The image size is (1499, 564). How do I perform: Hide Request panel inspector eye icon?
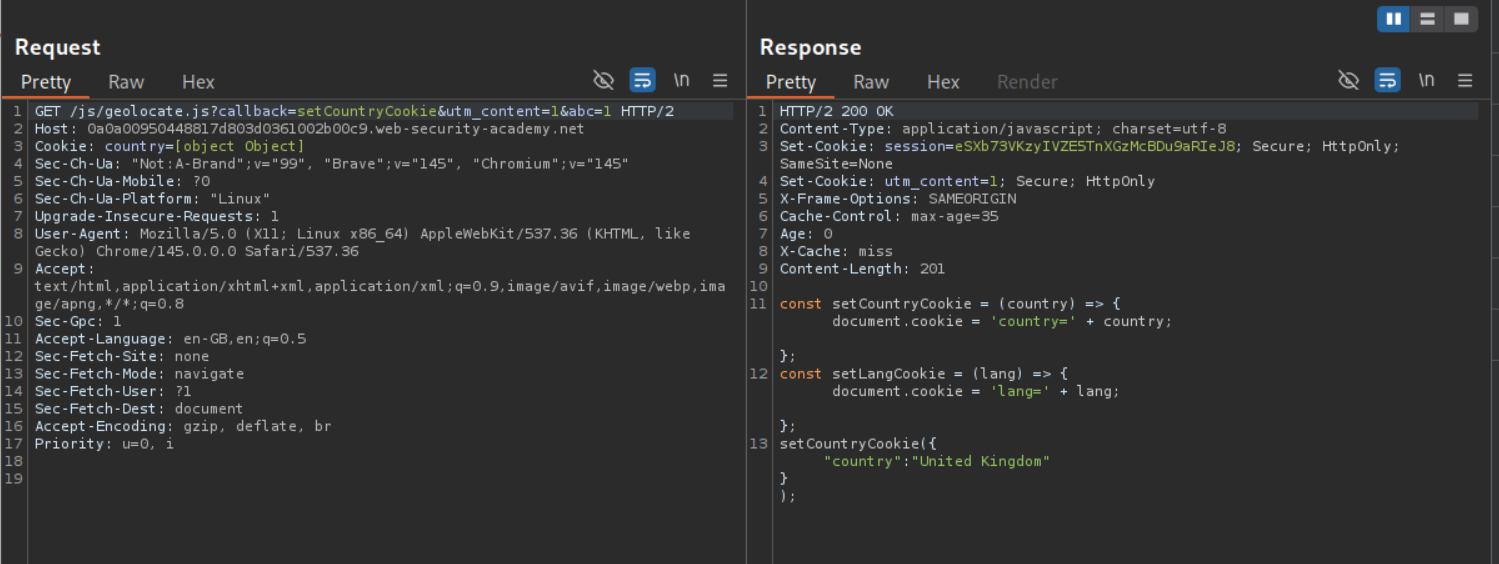coord(603,81)
